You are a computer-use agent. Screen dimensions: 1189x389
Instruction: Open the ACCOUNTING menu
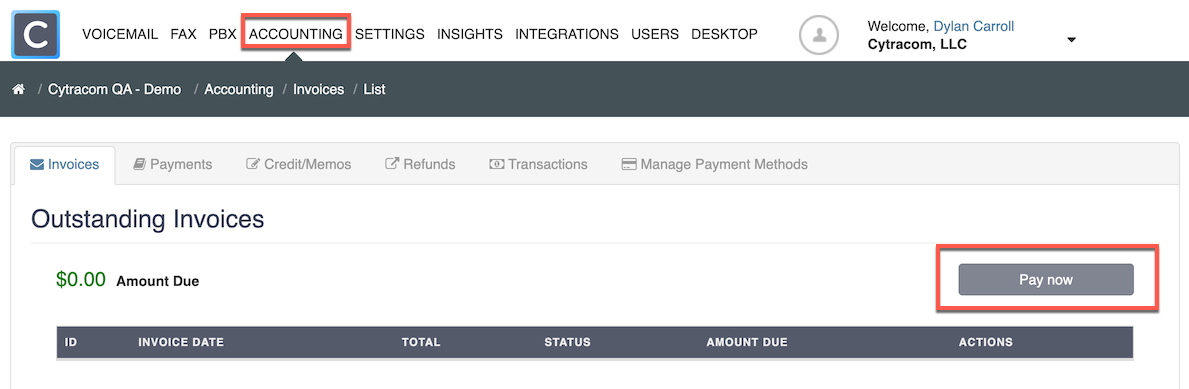pos(296,34)
